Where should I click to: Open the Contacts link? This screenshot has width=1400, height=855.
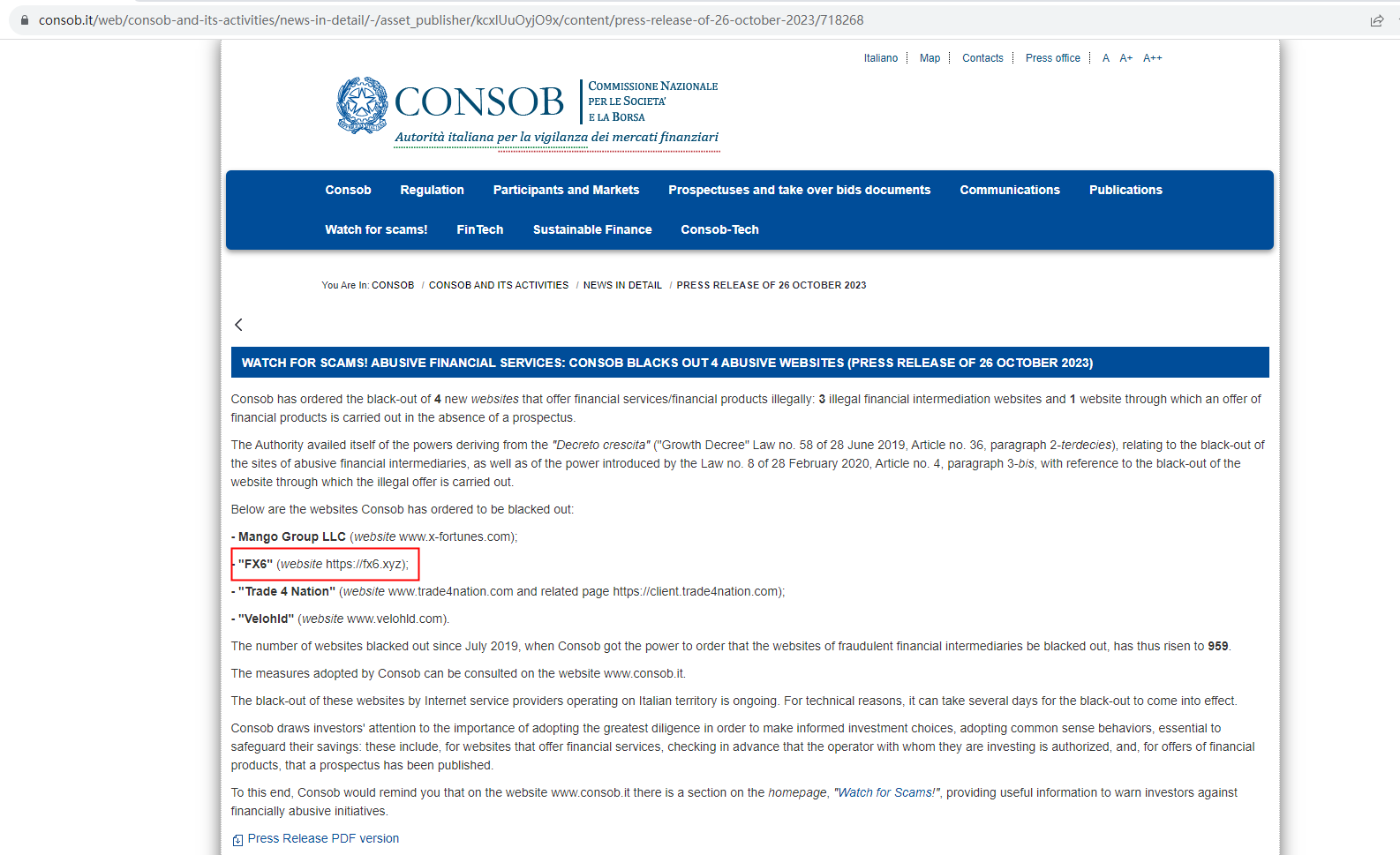(982, 58)
